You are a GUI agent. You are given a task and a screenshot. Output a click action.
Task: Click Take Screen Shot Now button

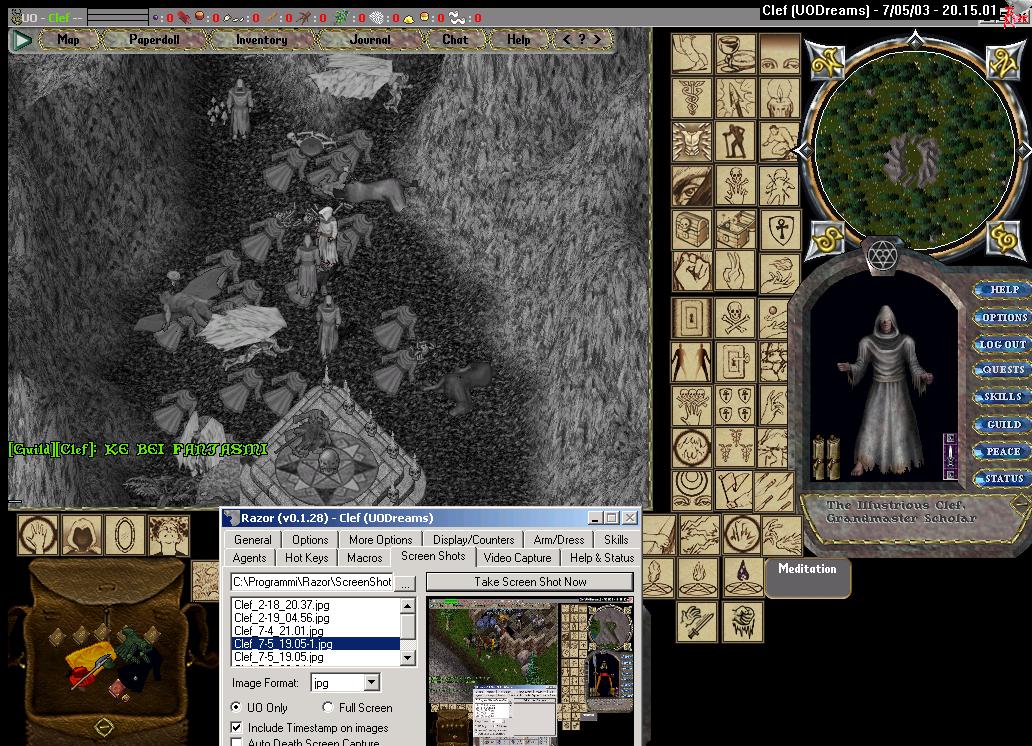click(530, 582)
